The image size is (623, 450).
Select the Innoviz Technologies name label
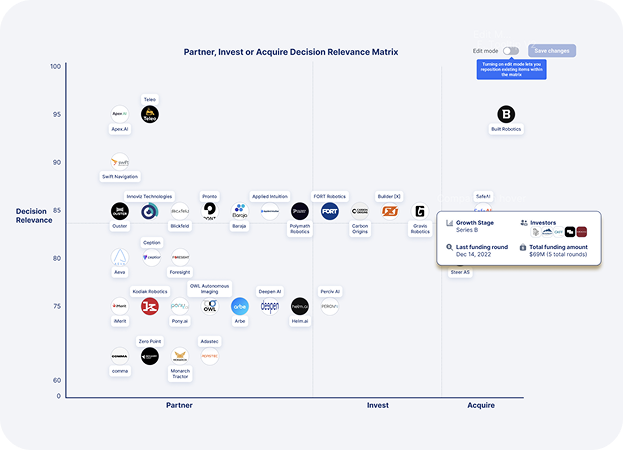tap(149, 197)
